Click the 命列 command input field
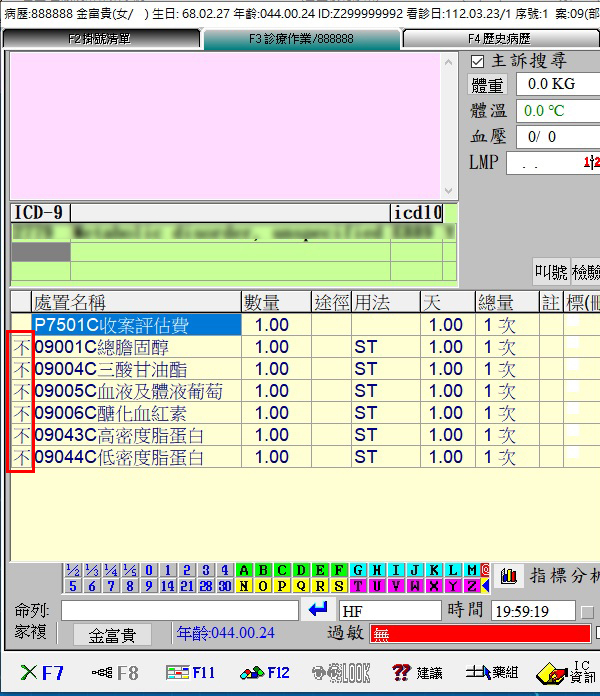The image size is (600, 696). tap(180, 610)
